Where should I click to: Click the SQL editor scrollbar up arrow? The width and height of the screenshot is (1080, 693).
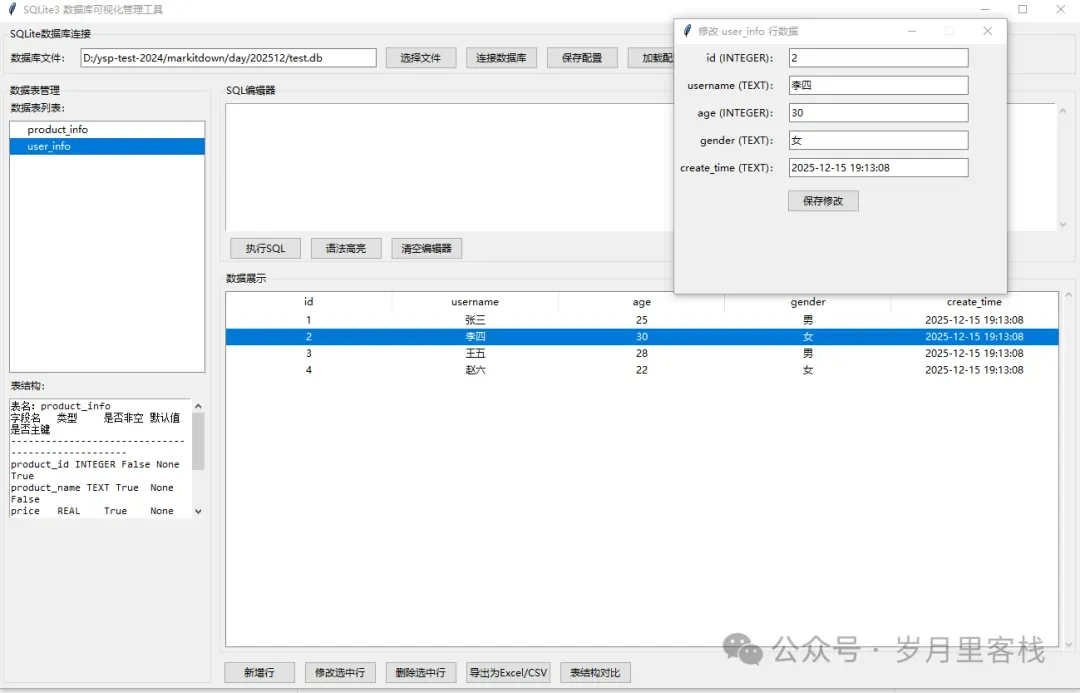click(1063, 111)
